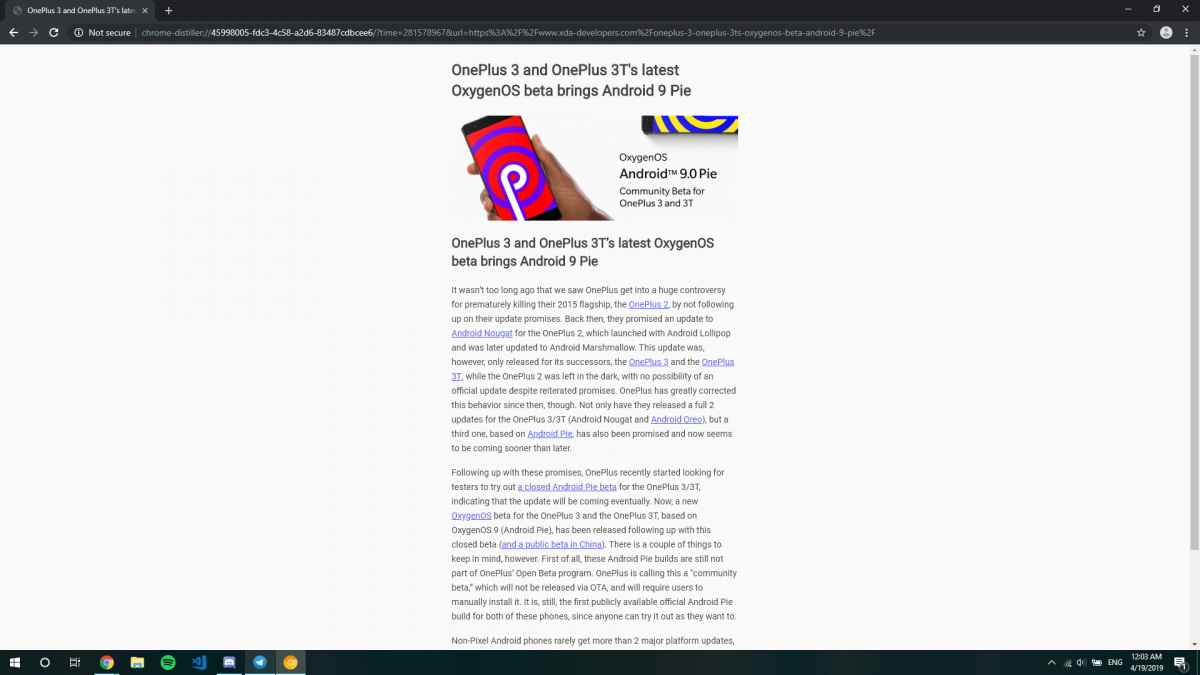This screenshot has height=675, width=1200.
Task: Show hidden system tray icons
Action: [1051, 662]
